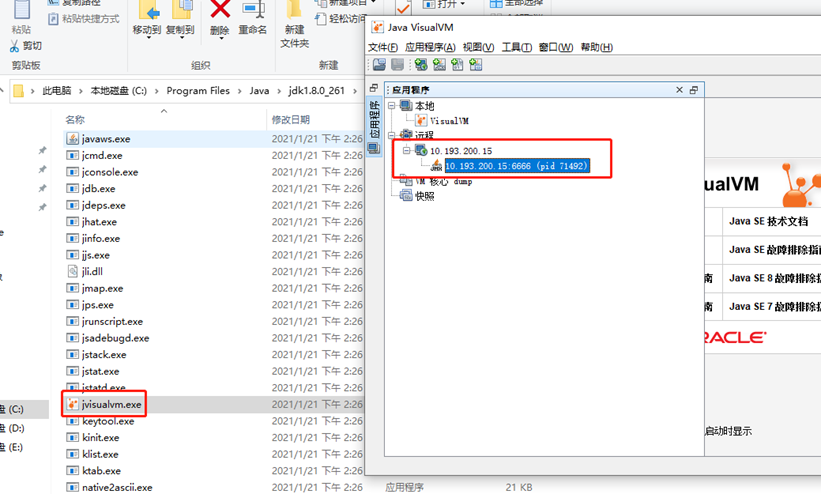Click restore button right of 应用程序 panel X

(694, 90)
